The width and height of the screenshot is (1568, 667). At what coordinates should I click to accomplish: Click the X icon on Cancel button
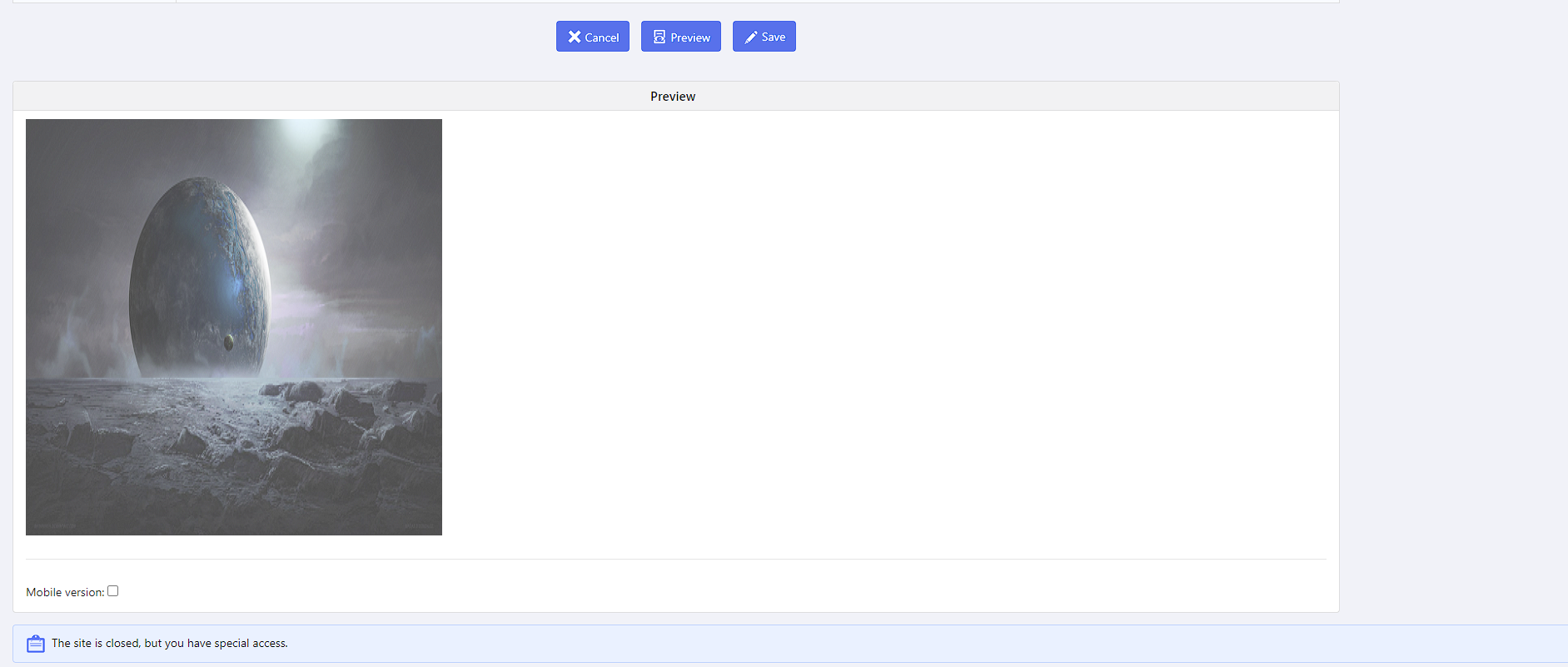574,37
